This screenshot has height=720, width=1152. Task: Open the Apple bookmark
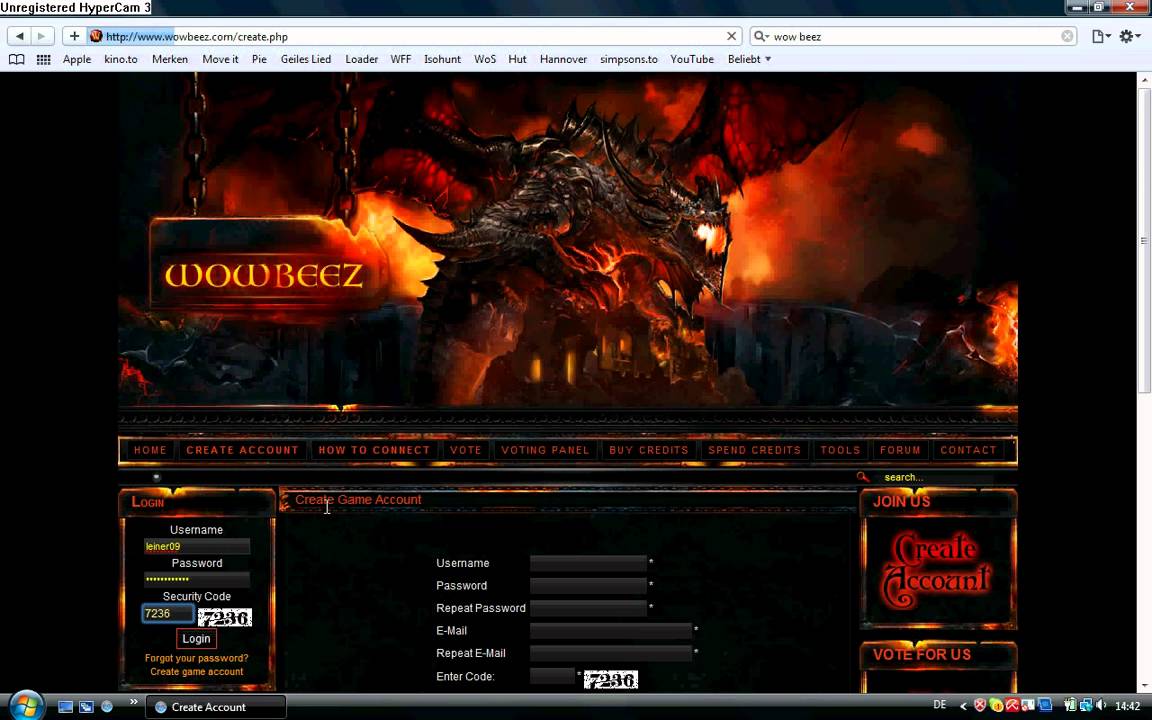pos(77,60)
